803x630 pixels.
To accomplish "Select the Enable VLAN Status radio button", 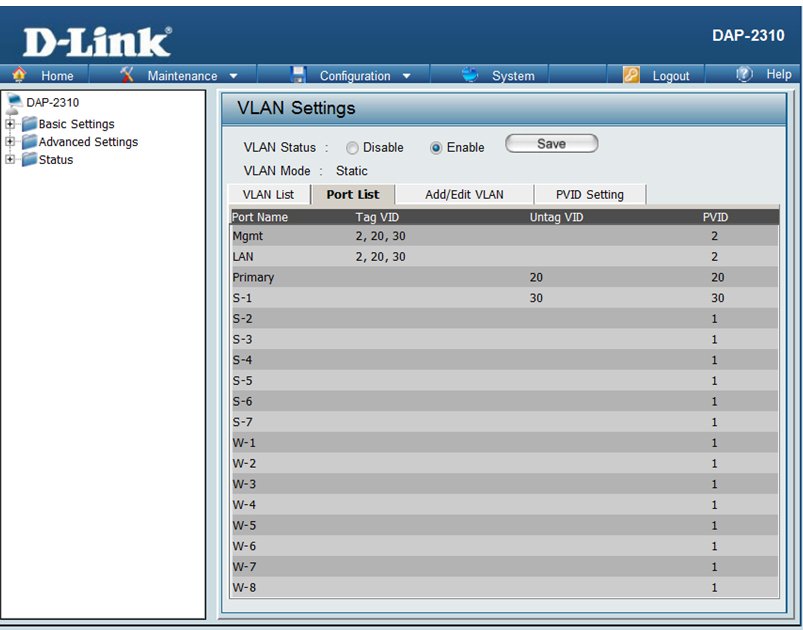I will (x=436, y=148).
